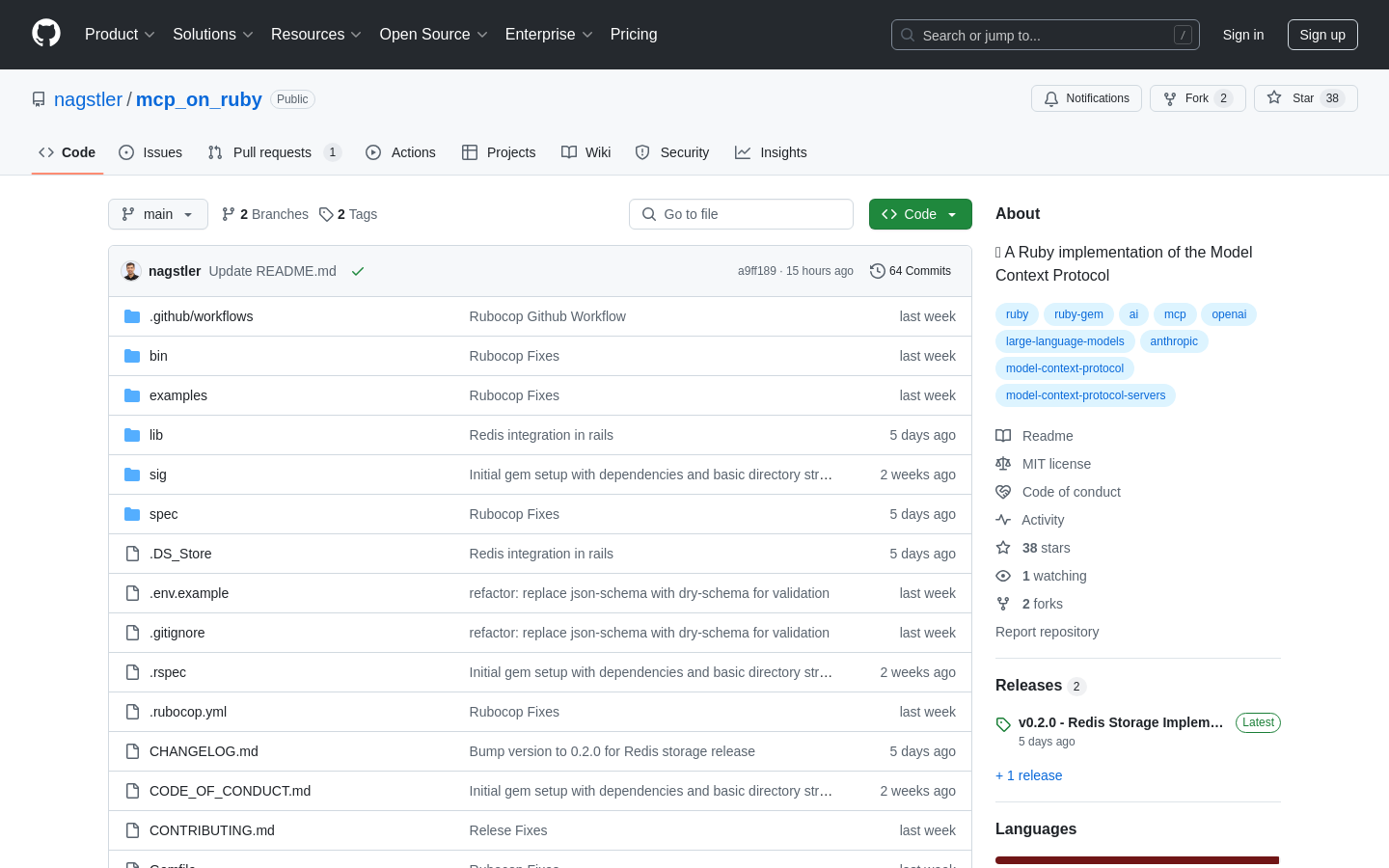
Task: Open the main branch selector dropdown
Action: tap(158, 214)
